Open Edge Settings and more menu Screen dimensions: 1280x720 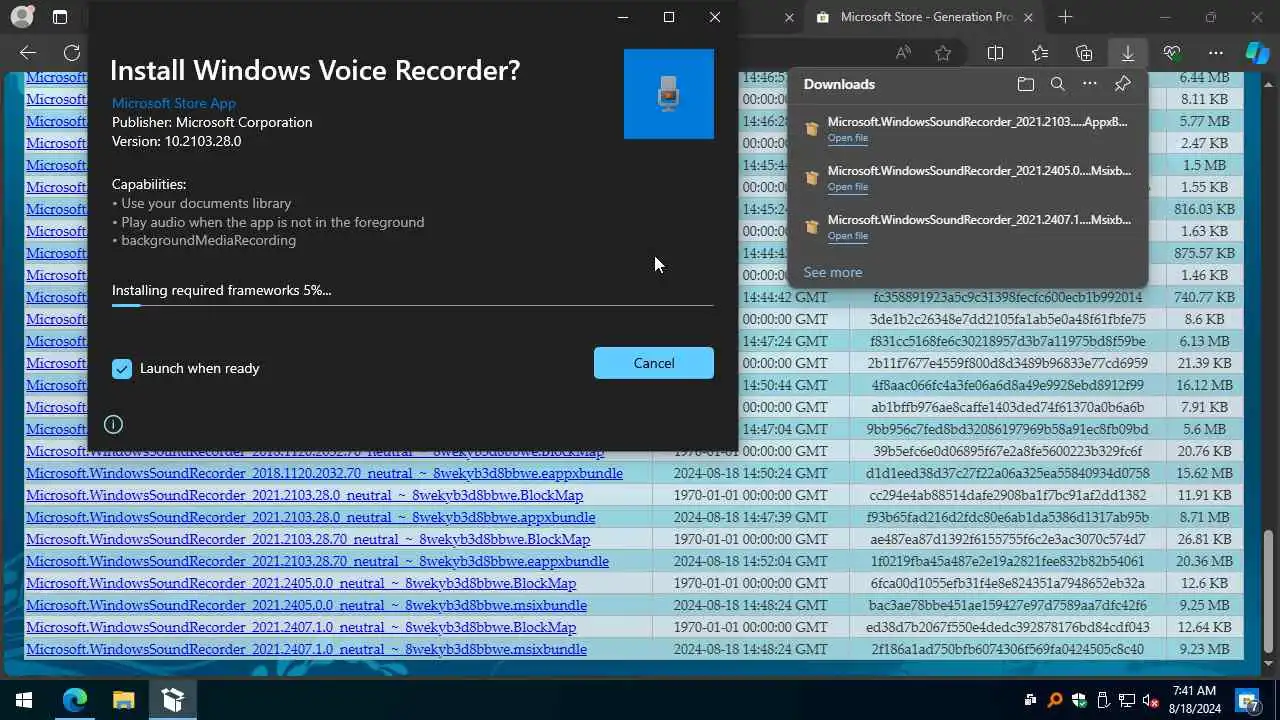click(1216, 53)
